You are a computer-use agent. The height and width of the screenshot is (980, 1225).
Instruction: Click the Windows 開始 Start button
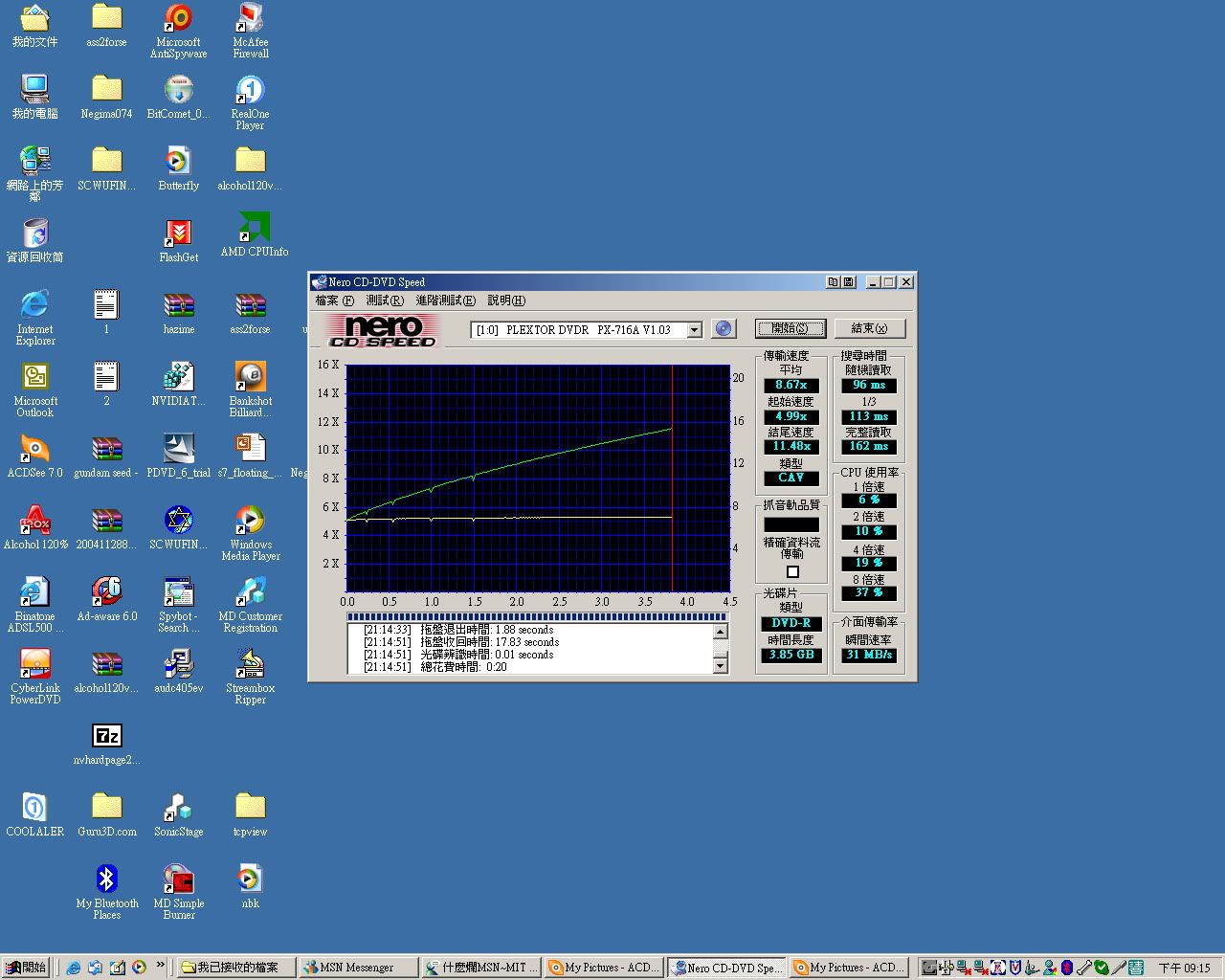pos(26,968)
